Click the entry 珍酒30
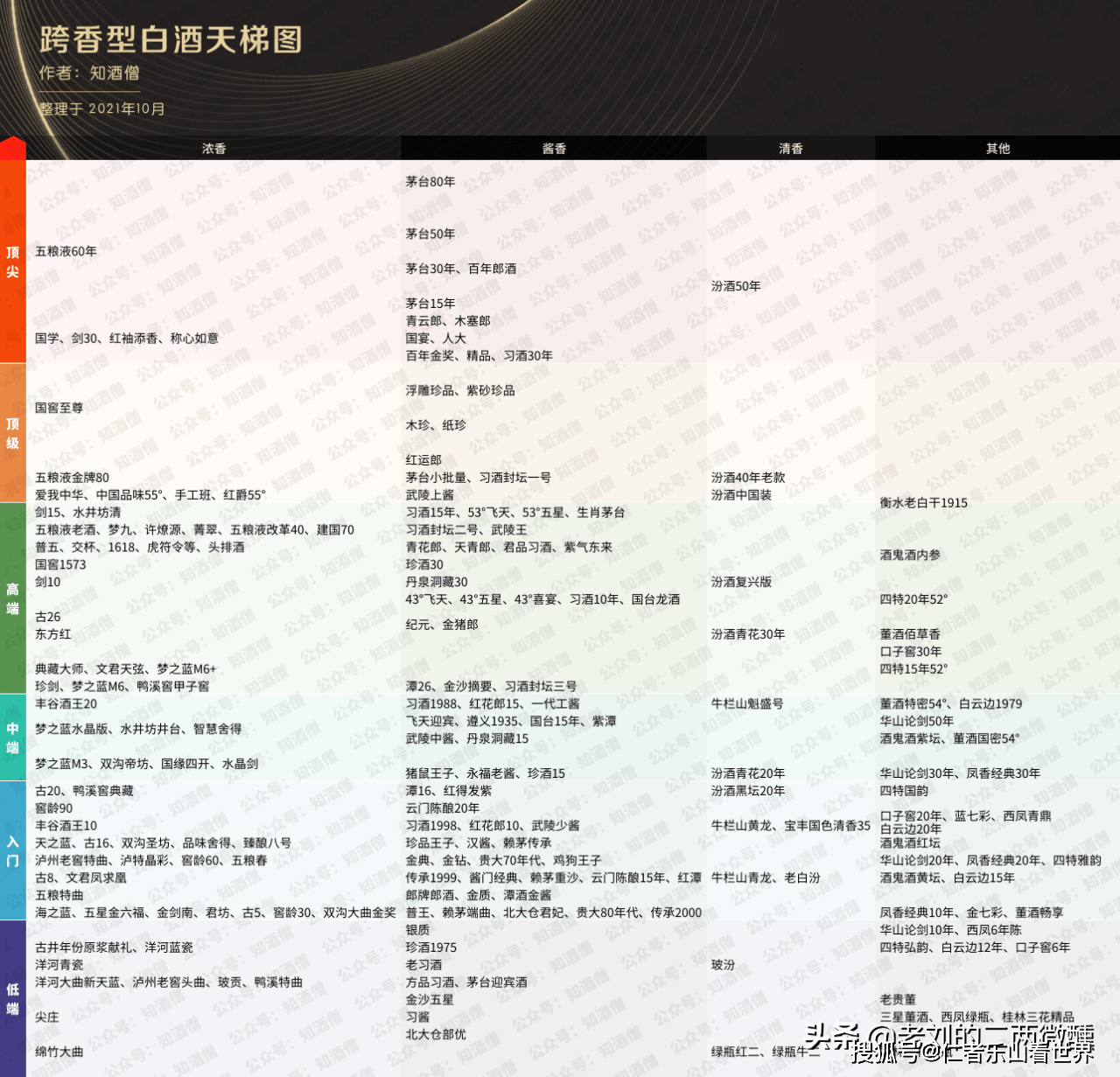 click(424, 565)
